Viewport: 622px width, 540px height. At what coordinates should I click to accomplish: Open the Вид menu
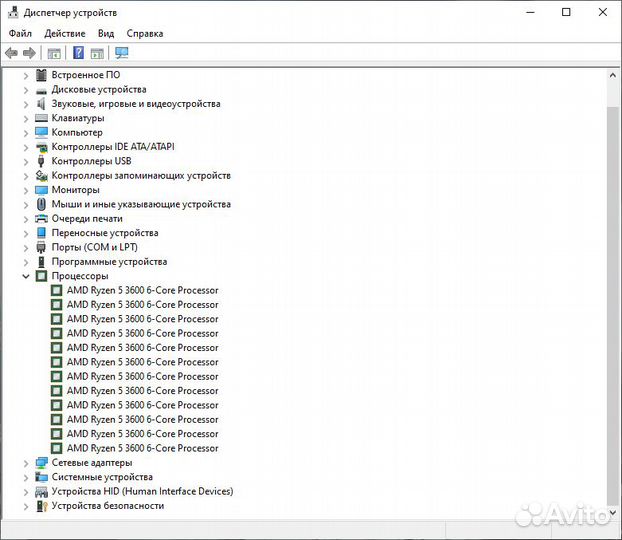pyautogui.click(x=106, y=33)
